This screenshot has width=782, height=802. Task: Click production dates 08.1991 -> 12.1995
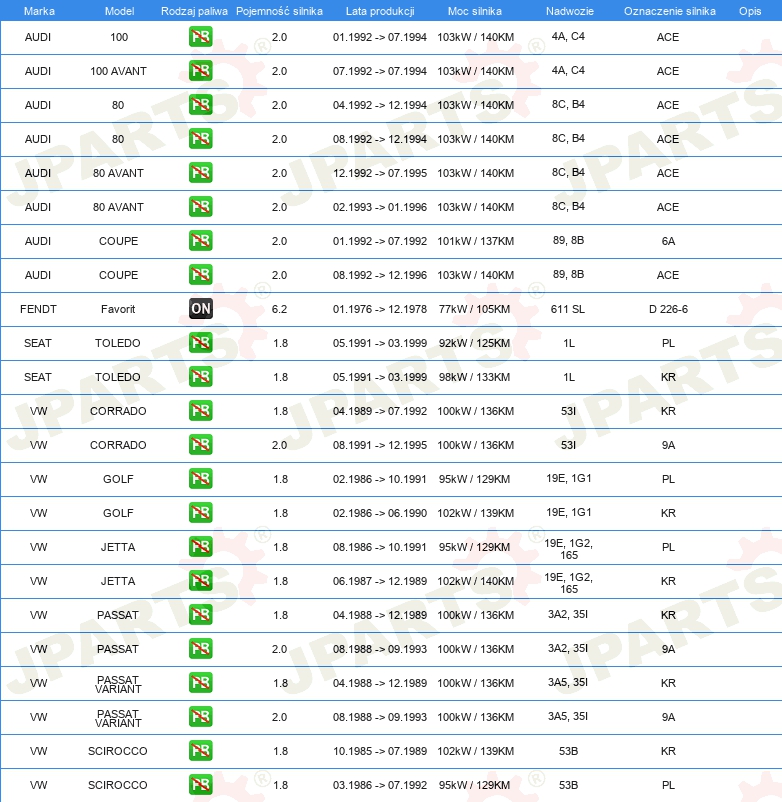point(380,445)
